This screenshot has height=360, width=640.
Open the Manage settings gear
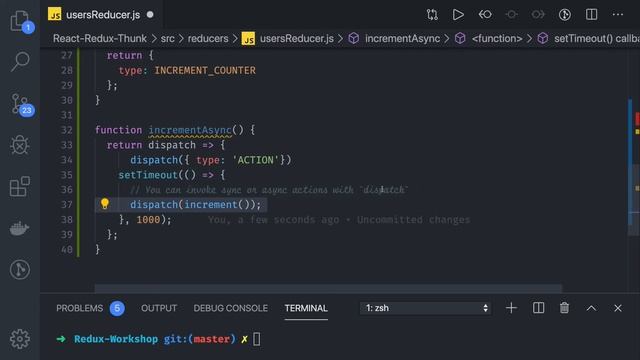point(20,339)
